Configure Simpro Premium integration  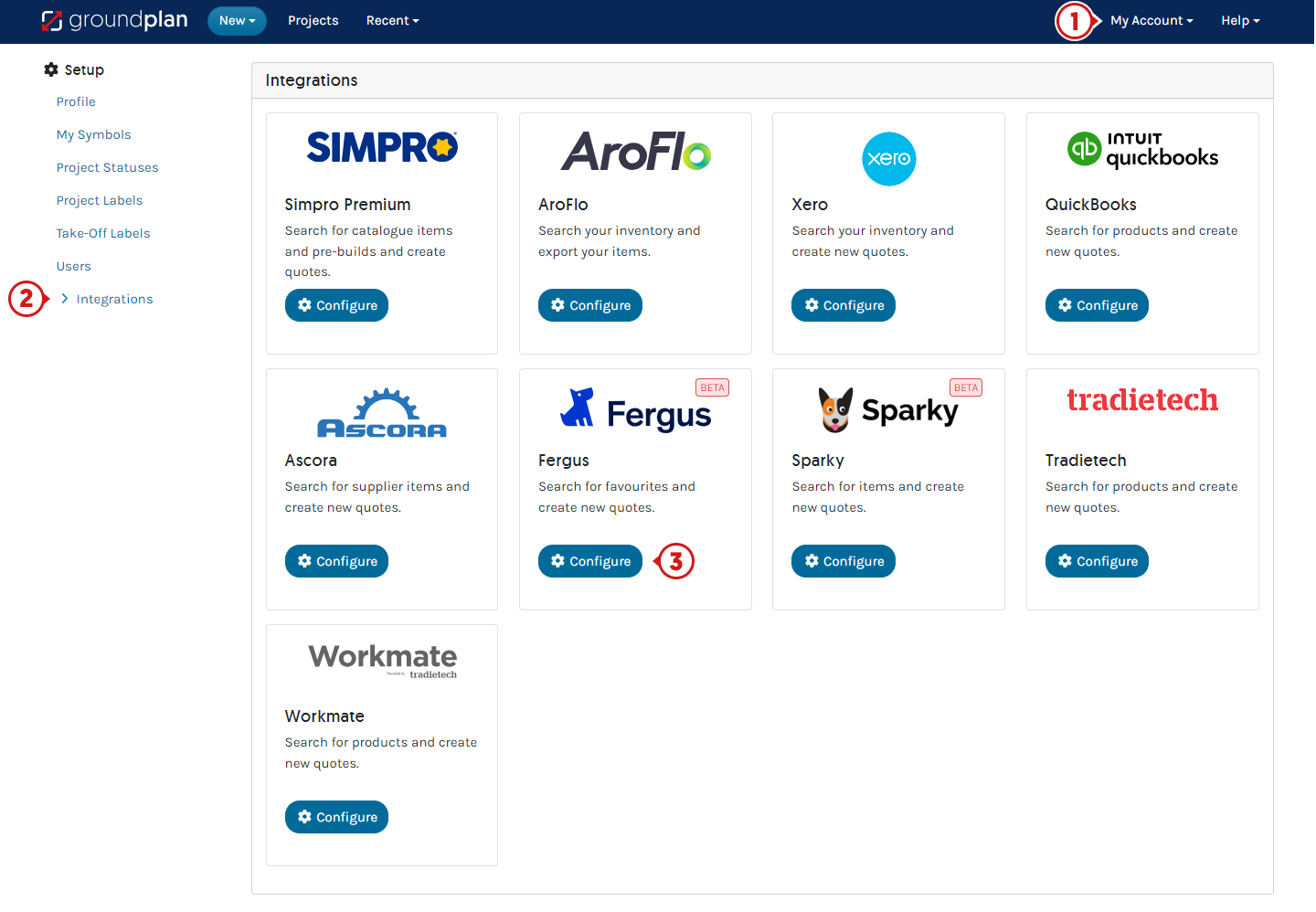point(336,305)
